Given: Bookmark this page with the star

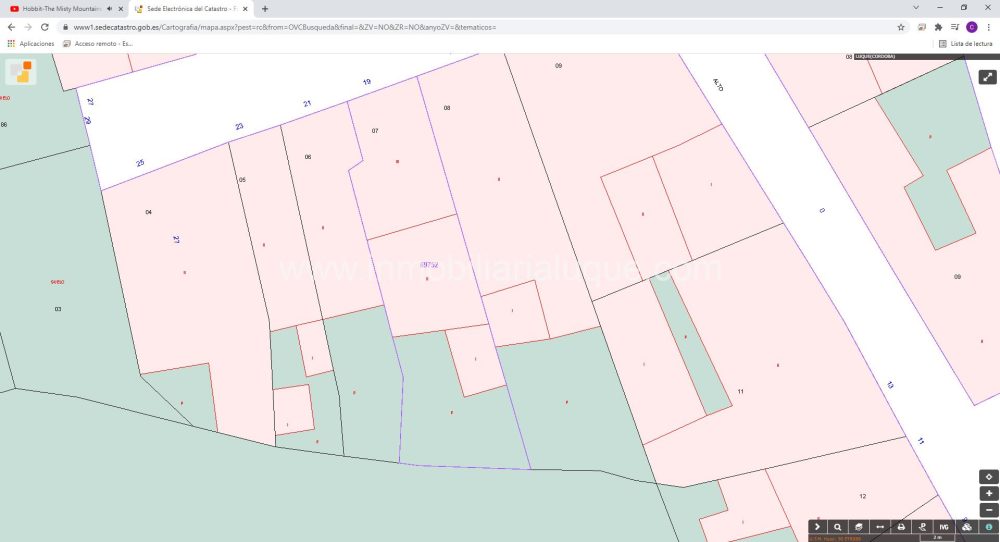Looking at the screenshot, I should coord(901,27).
